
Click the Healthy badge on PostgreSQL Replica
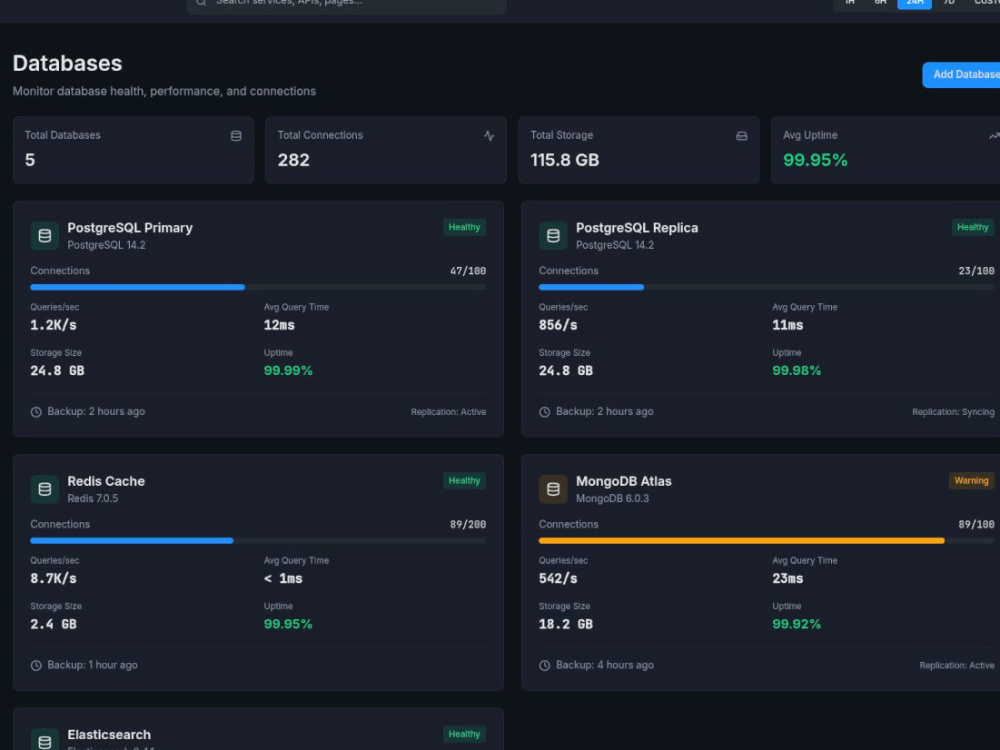pos(973,228)
